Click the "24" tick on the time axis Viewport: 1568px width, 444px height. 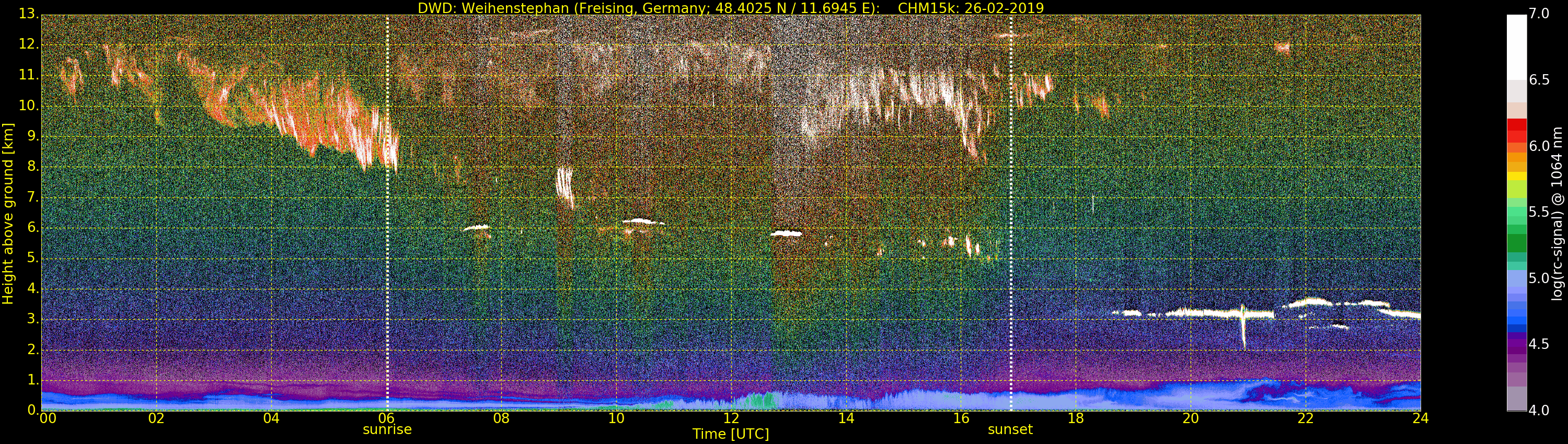[x=1420, y=418]
